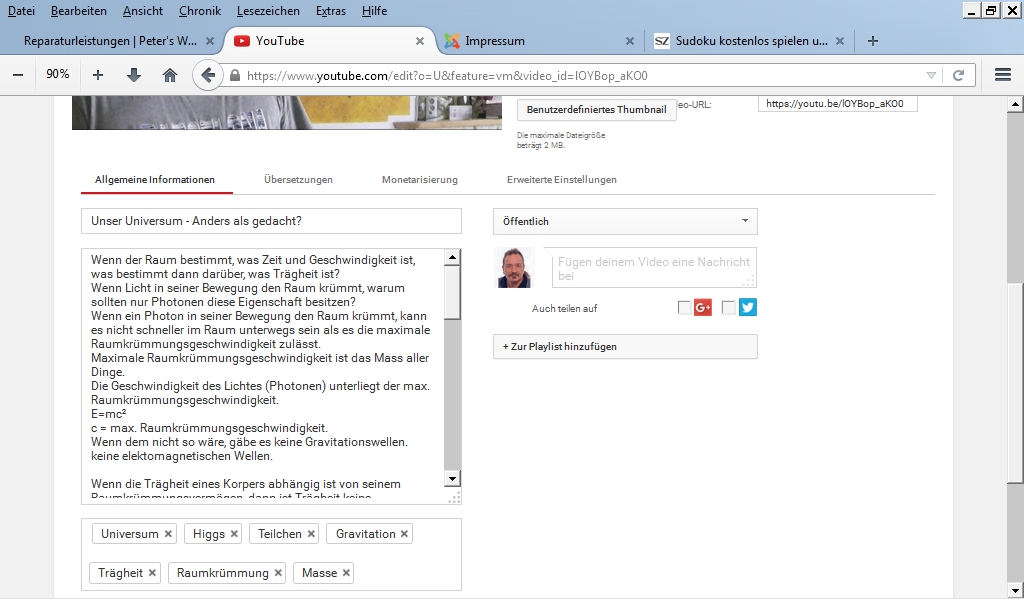Open the Firefox hamburger menu
1024x600 pixels.
click(x=1003, y=75)
